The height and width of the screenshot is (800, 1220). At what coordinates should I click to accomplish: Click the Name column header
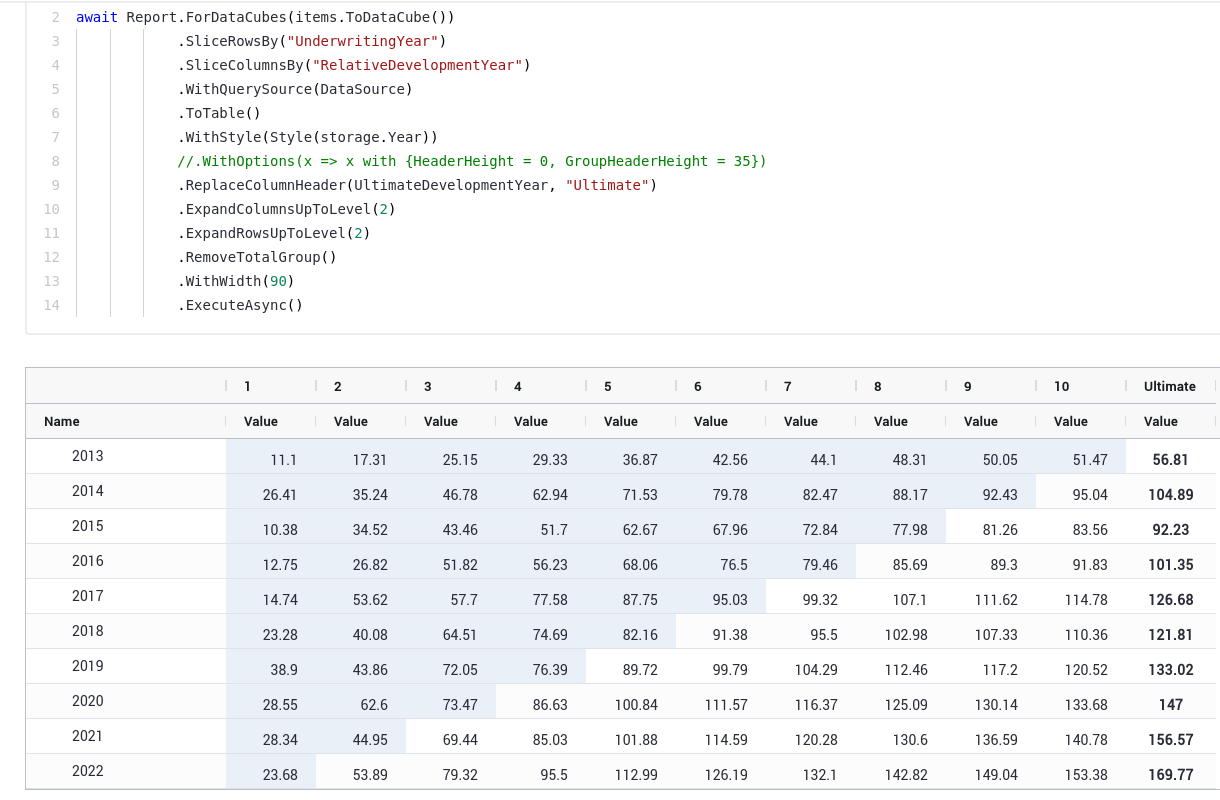[x=62, y=422]
